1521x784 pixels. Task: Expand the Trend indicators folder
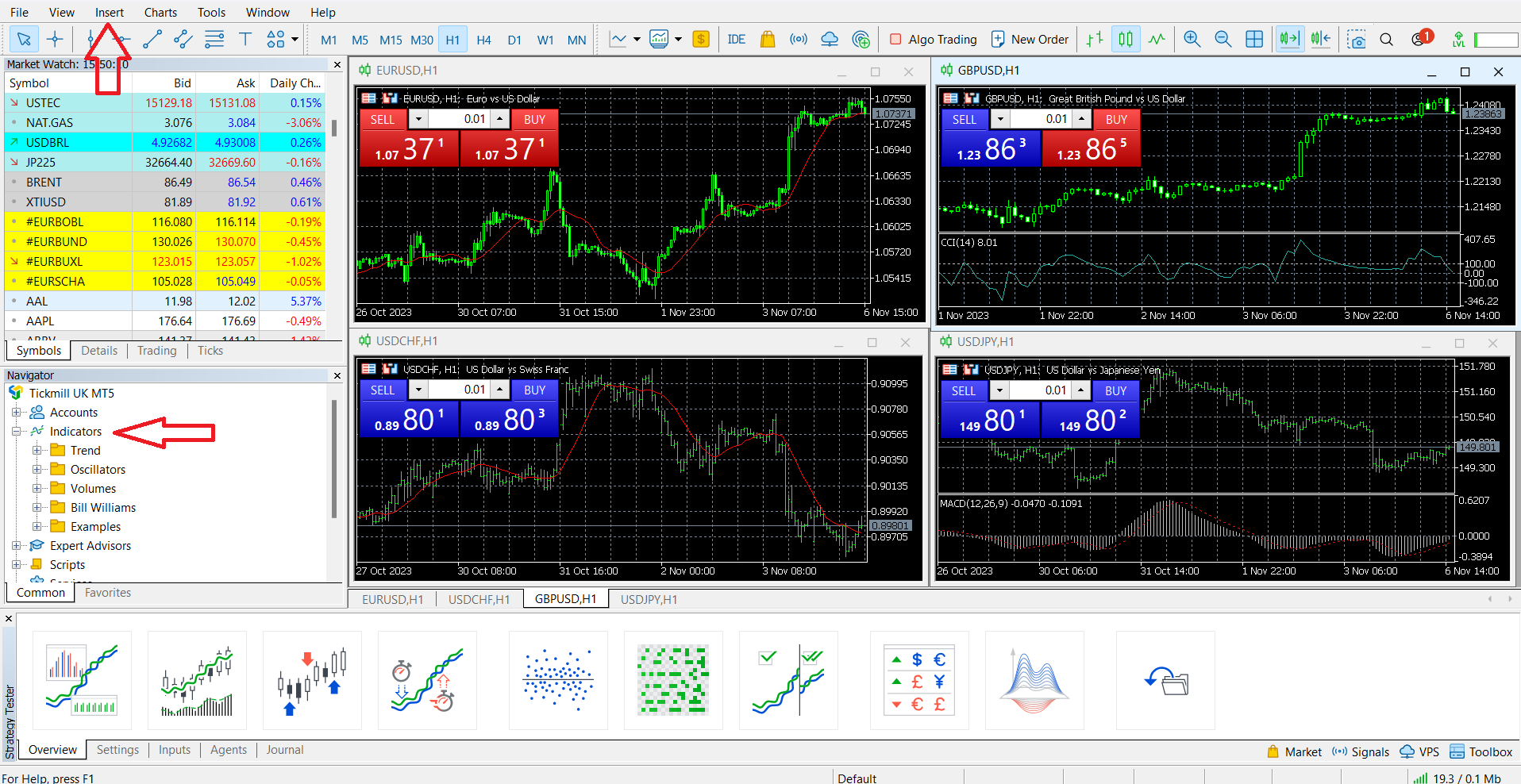(x=37, y=450)
